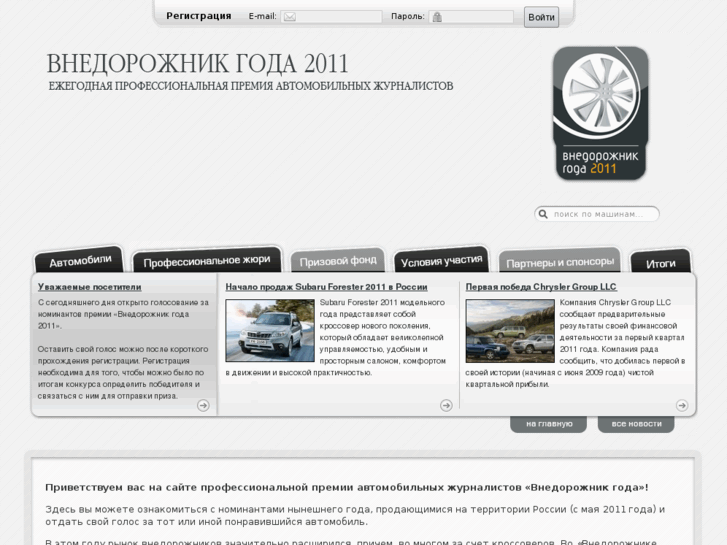Open Первая победа Chrysler Group LLC headline

pos(541,287)
